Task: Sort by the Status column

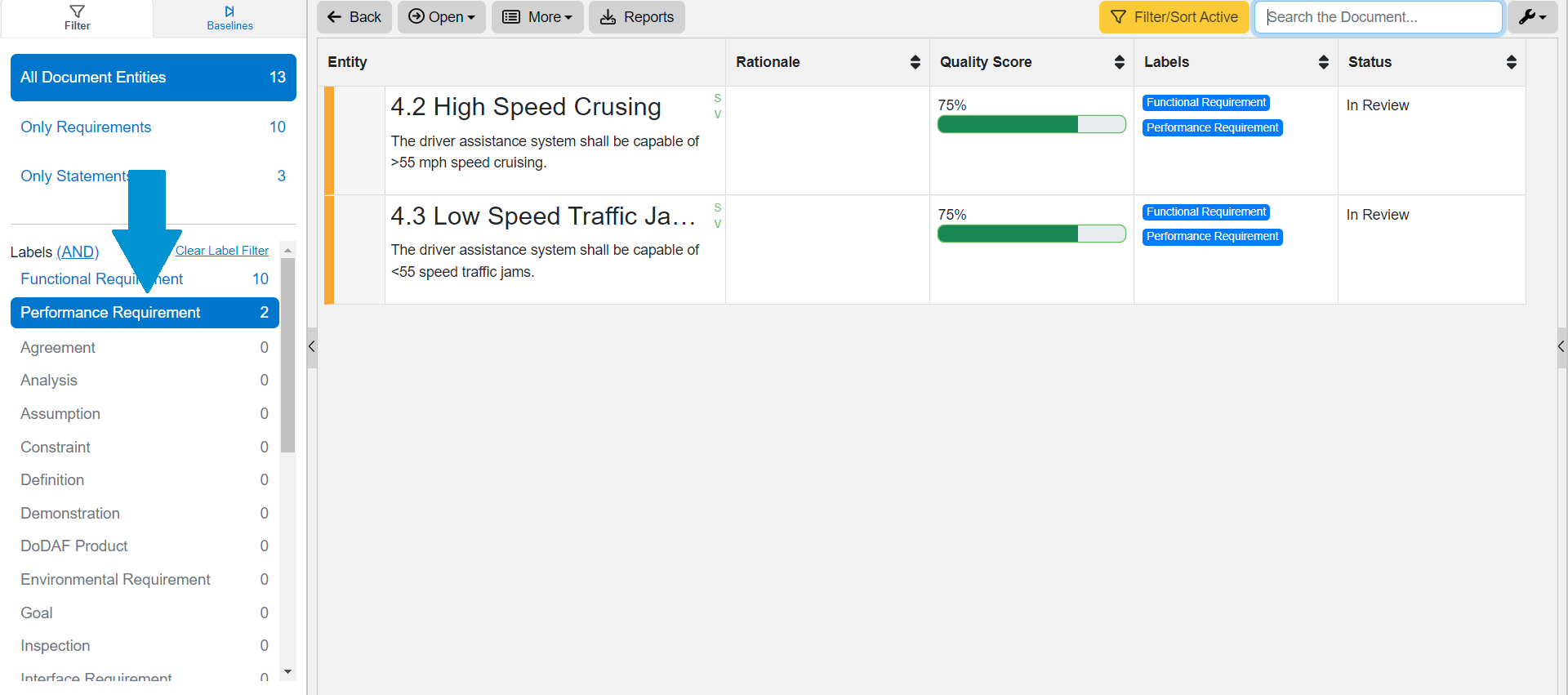Action: pos(1511,62)
